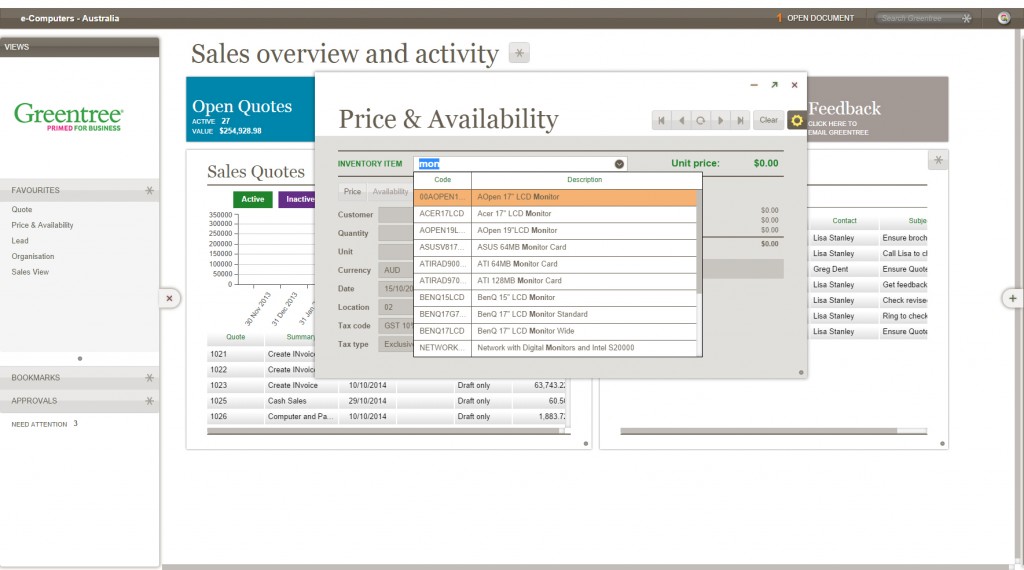1024x570 pixels.
Task: Select quote 1025 Cash Sales row
Action: tap(387, 401)
